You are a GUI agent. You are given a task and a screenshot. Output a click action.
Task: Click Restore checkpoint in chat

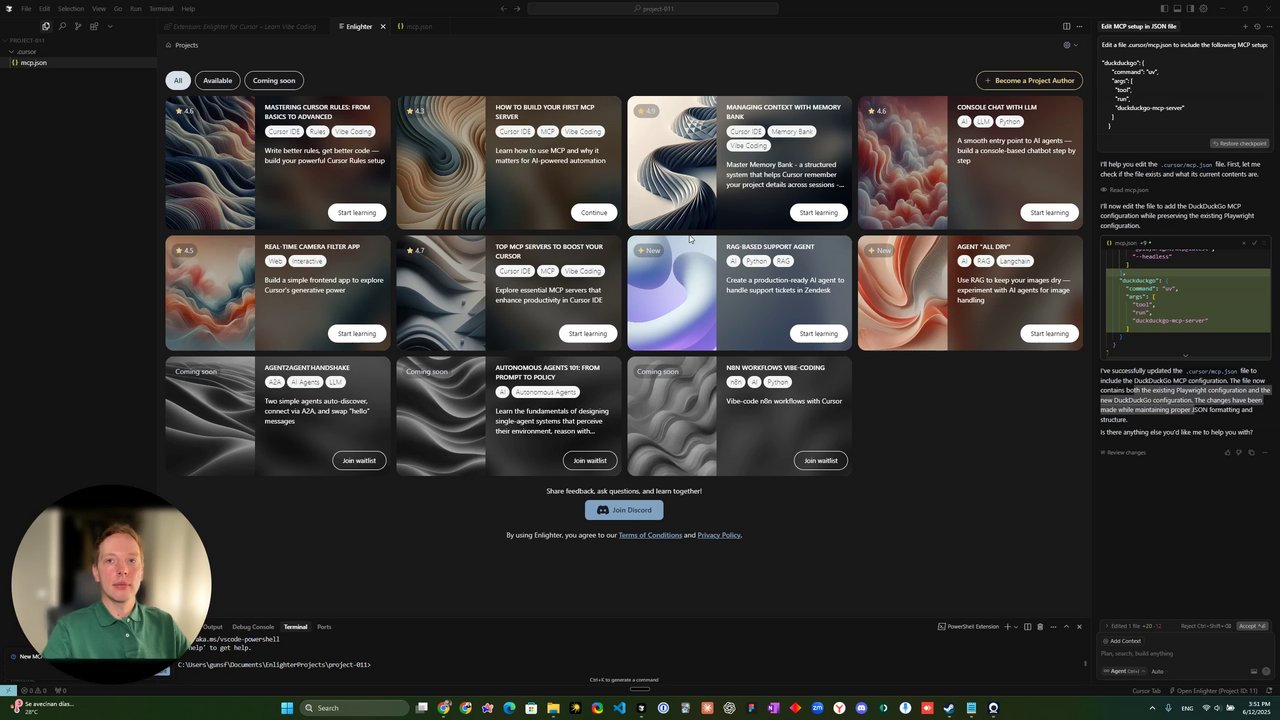(x=1239, y=143)
